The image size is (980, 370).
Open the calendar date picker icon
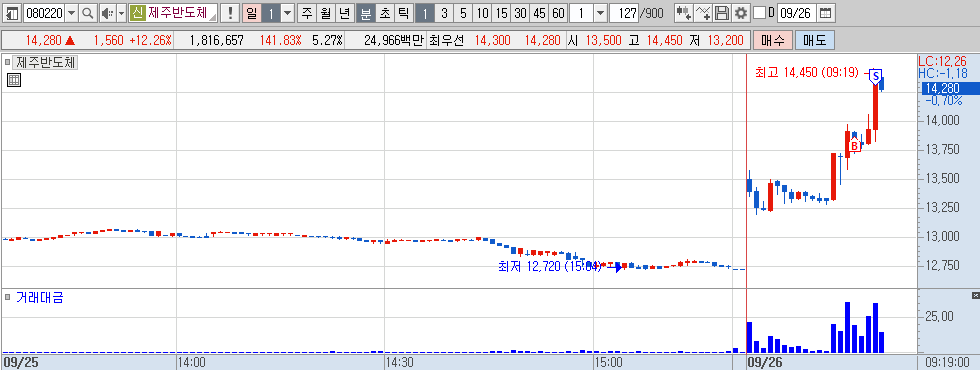(826, 12)
